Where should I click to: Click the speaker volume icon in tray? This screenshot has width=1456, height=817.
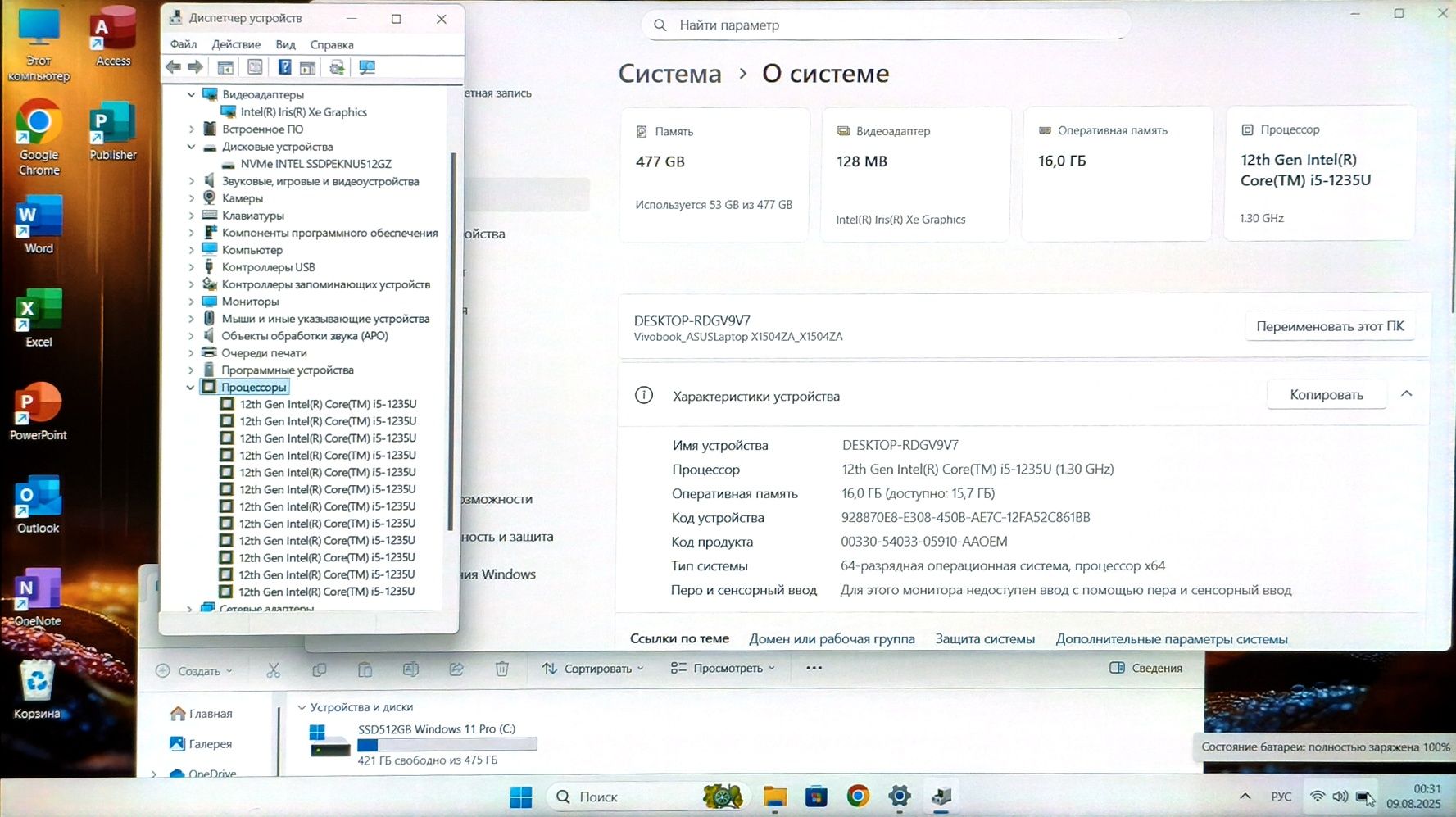(1340, 797)
